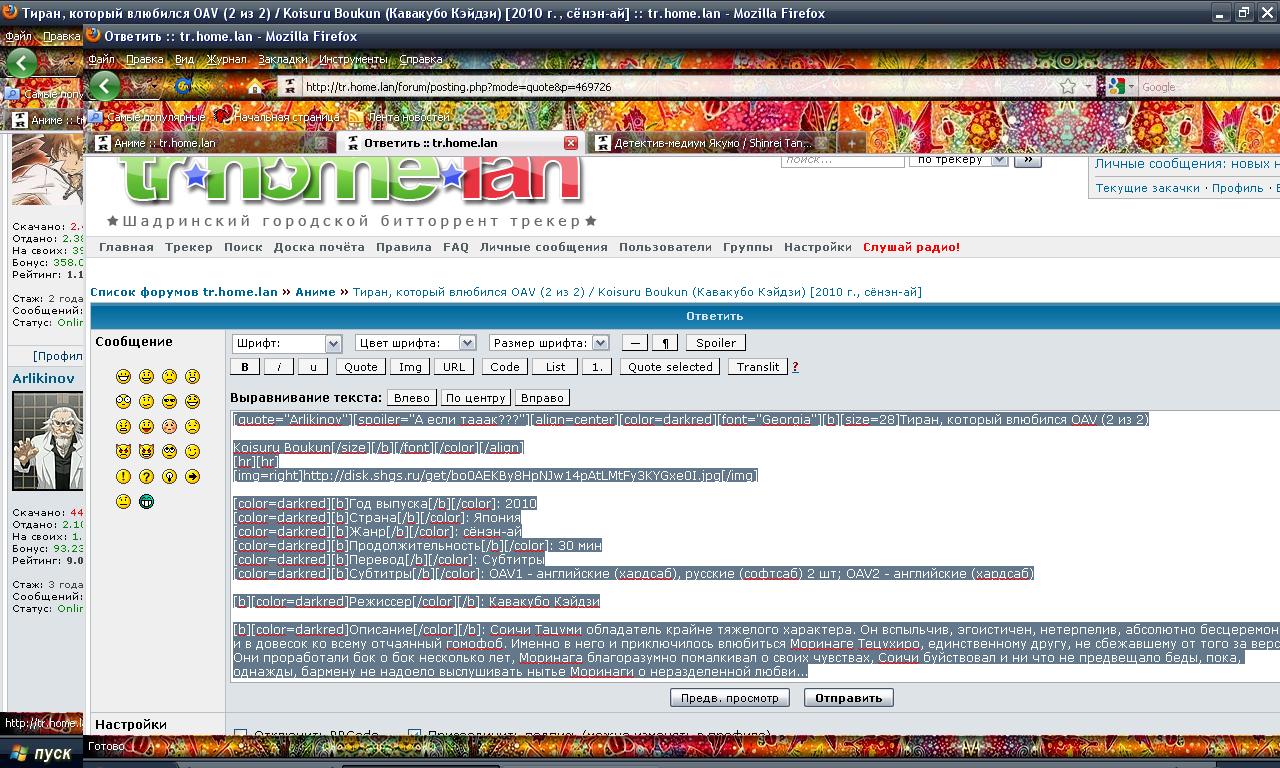This screenshot has height=768, width=1280.
Task: Insert the tongue-out razz smiley
Action: (x=146, y=427)
